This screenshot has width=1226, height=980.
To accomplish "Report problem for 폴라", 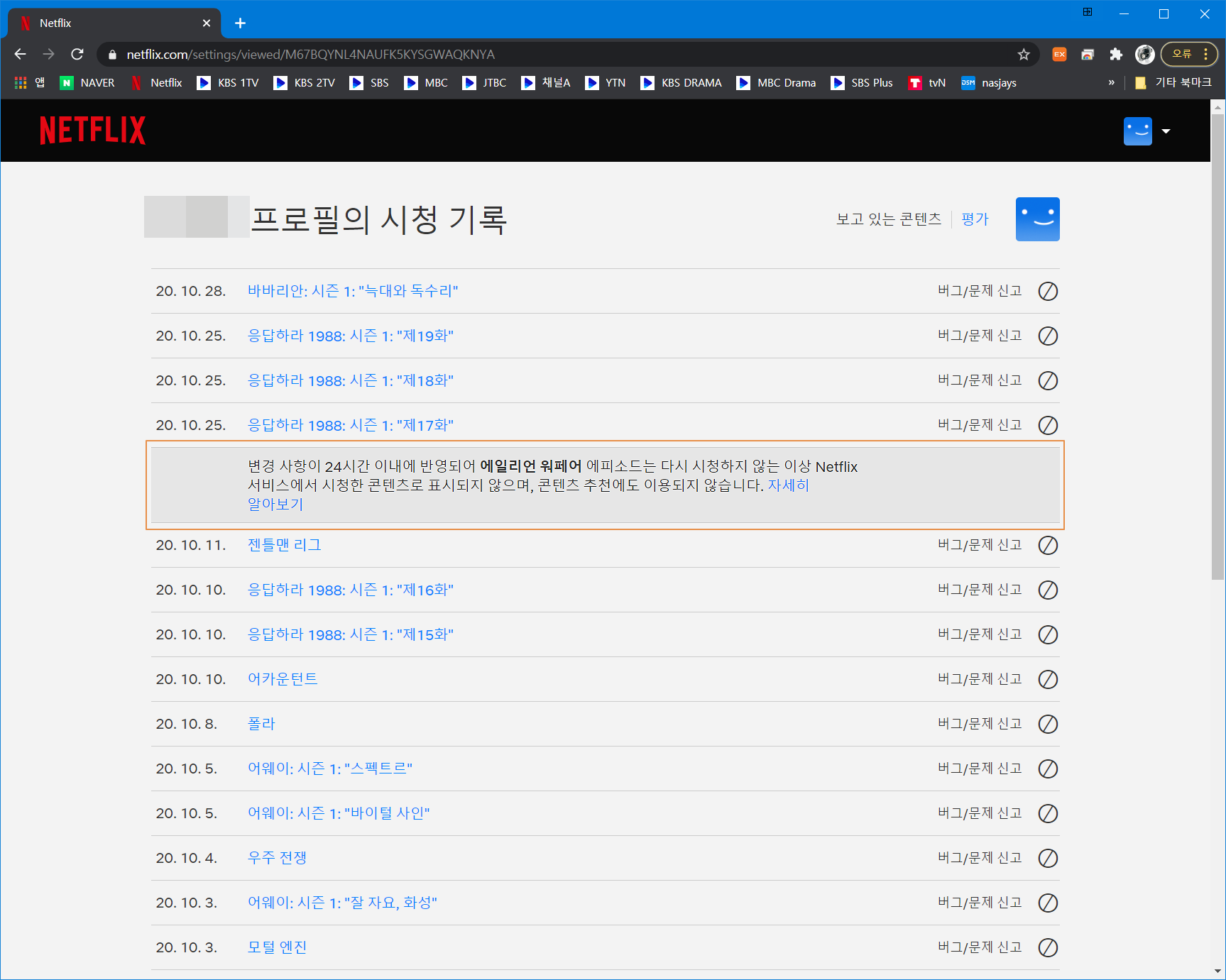I will (980, 724).
